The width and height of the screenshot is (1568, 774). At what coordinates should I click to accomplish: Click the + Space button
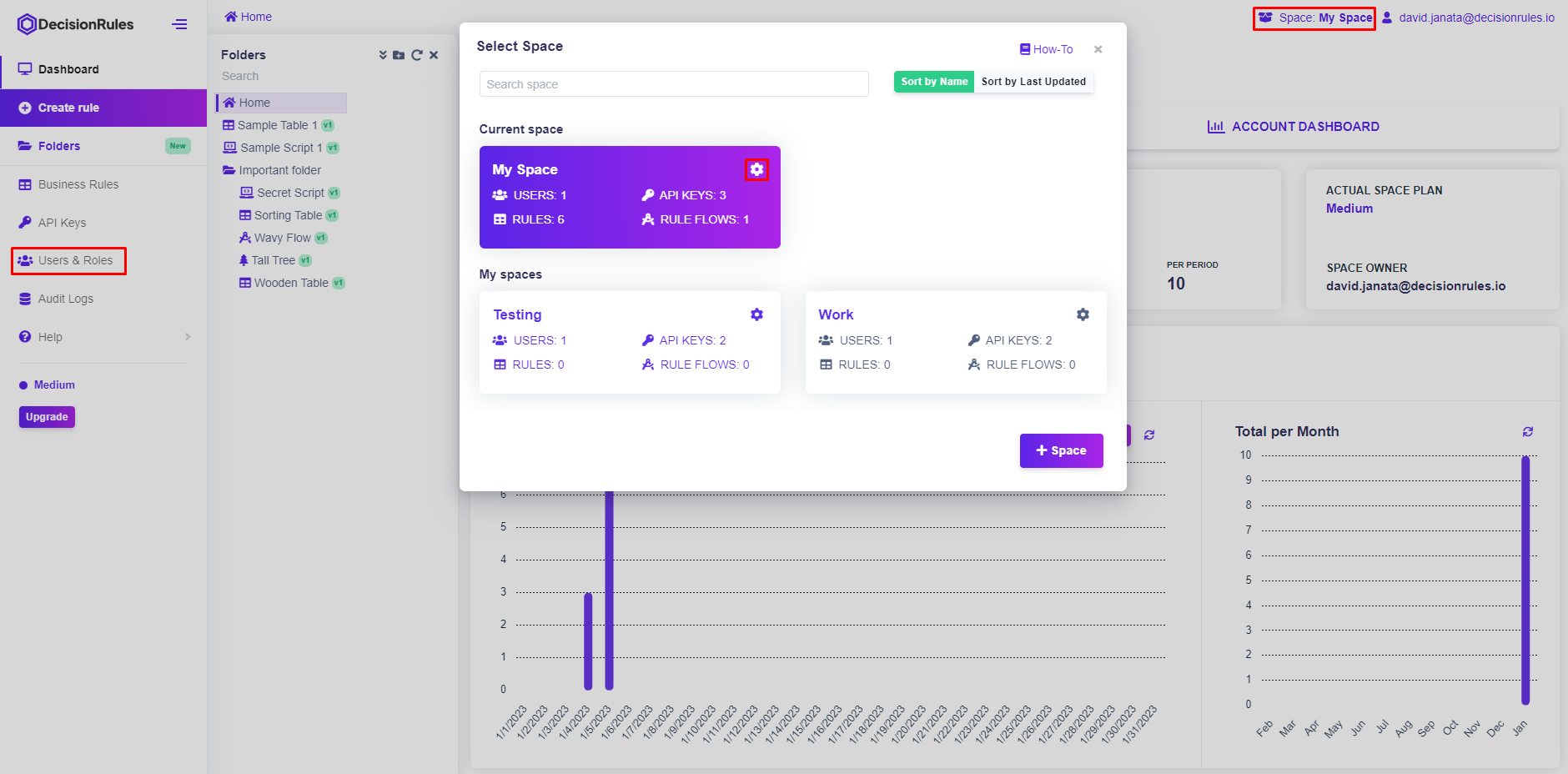[x=1061, y=450]
